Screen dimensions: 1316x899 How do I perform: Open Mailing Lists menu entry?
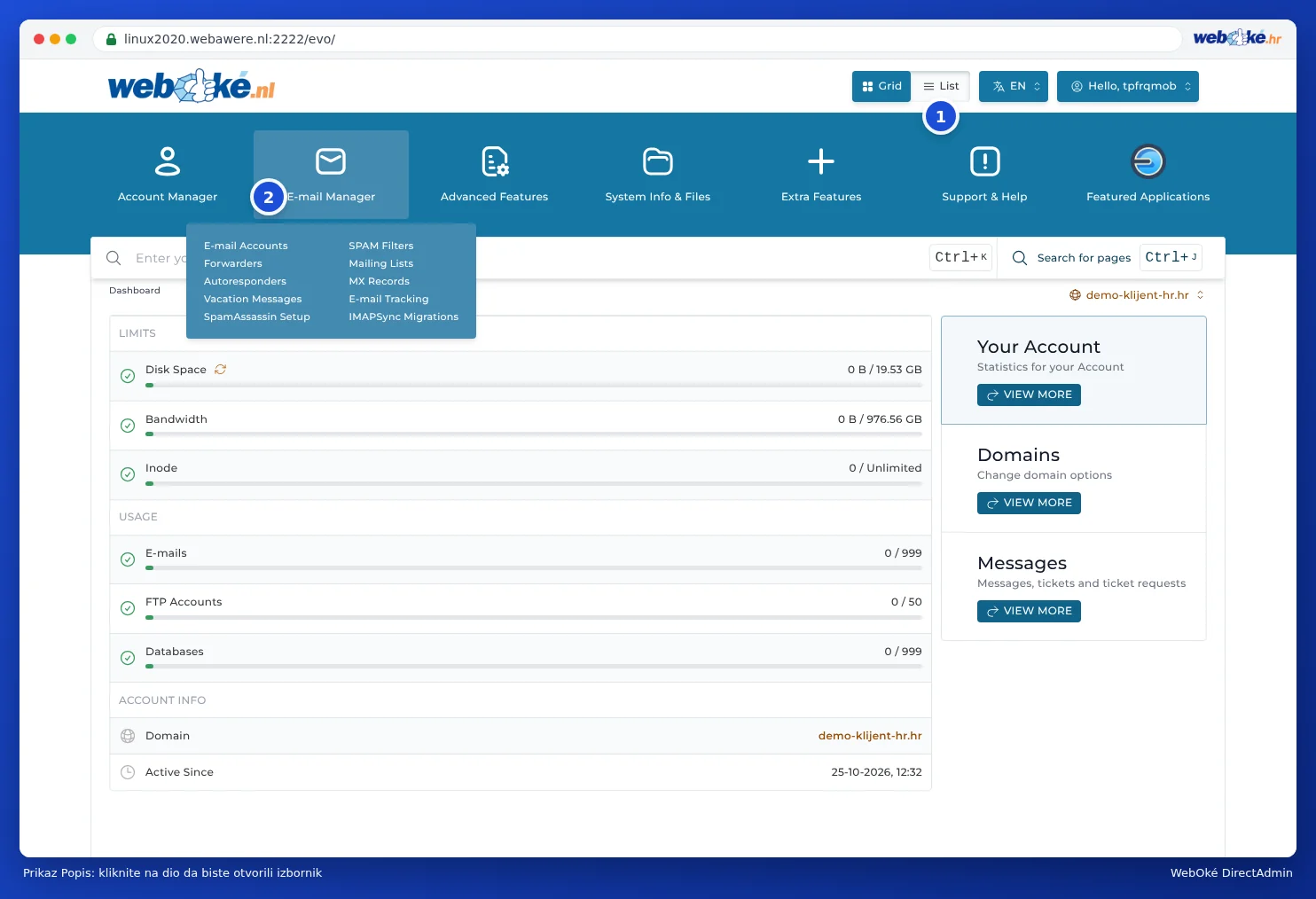pyautogui.click(x=381, y=263)
